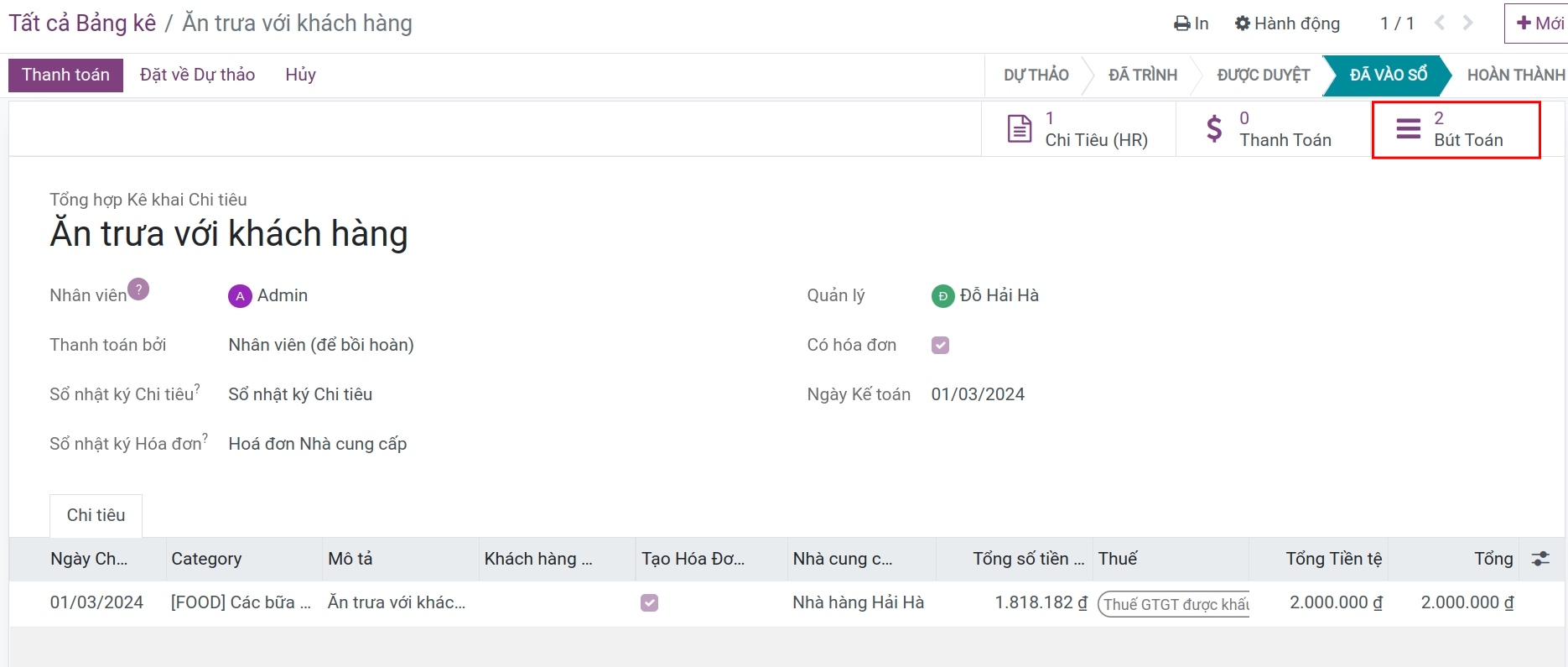Select the Được duyệt status stage
Viewport: 1568px width, 667px height.
point(1263,76)
